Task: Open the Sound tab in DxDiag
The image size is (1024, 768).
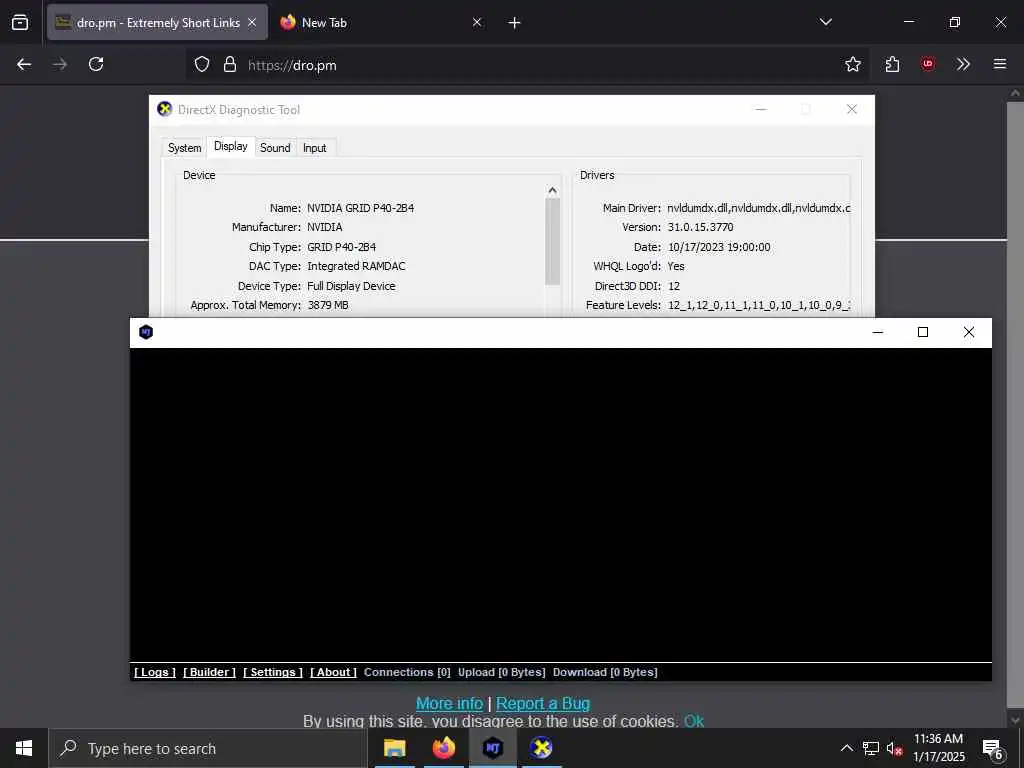Action: coord(275,148)
